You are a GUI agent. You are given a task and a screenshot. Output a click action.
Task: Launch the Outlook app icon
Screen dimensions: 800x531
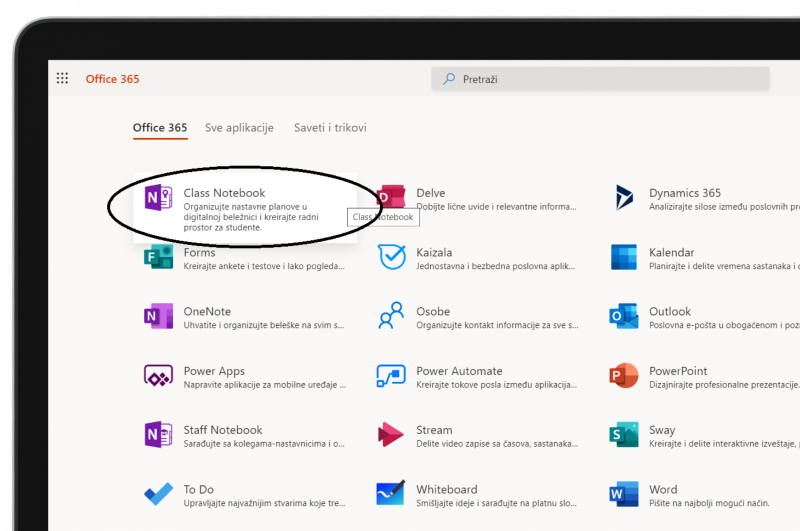[623, 316]
